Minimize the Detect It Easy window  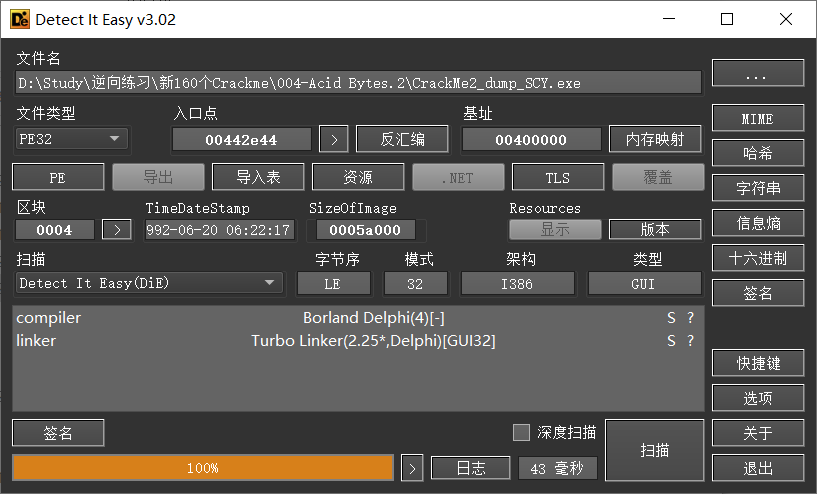click(669, 19)
